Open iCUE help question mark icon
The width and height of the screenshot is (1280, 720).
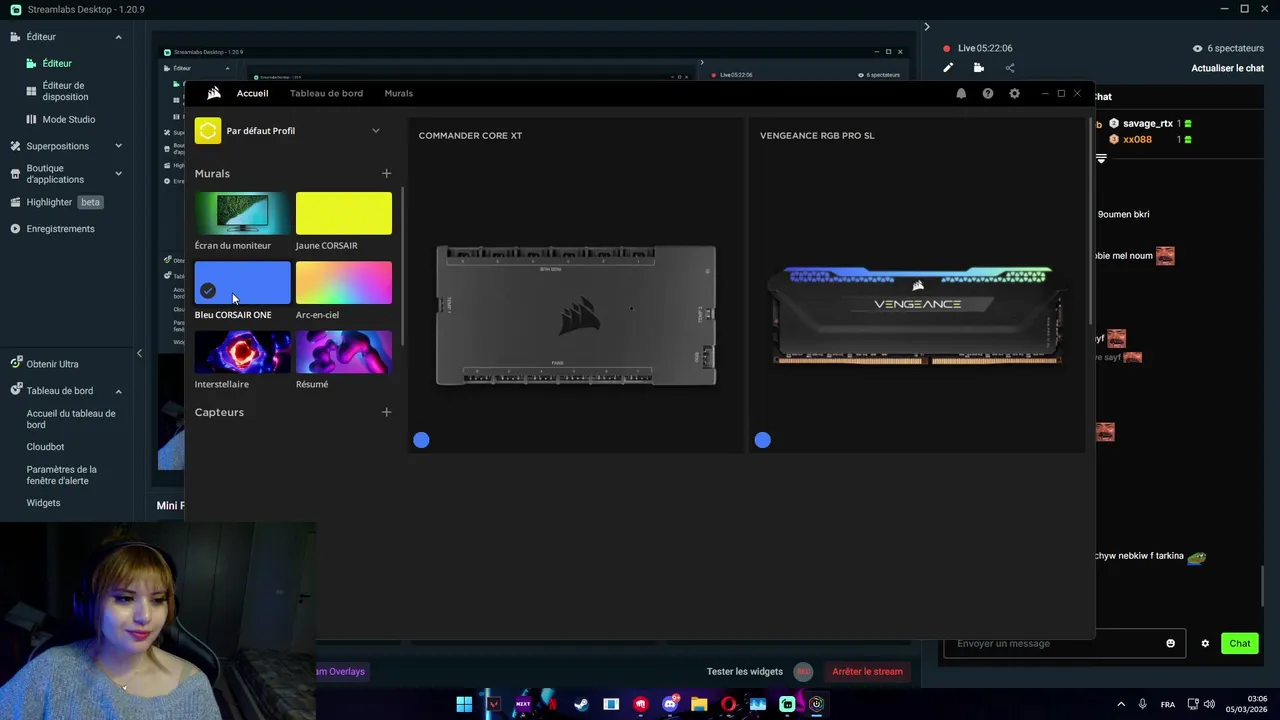(988, 93)
